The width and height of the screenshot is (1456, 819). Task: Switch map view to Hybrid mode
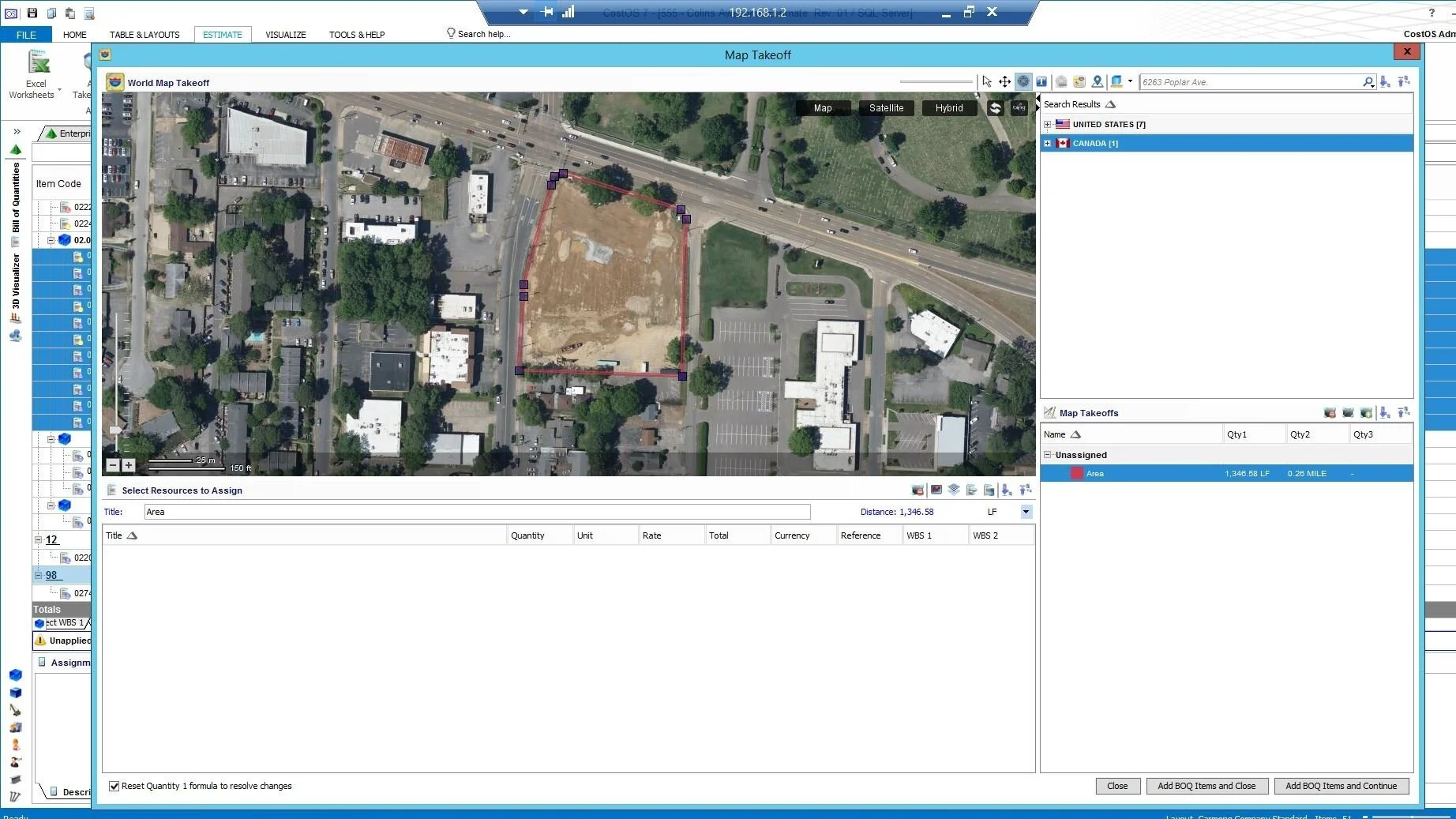click(x=949, y=108)
